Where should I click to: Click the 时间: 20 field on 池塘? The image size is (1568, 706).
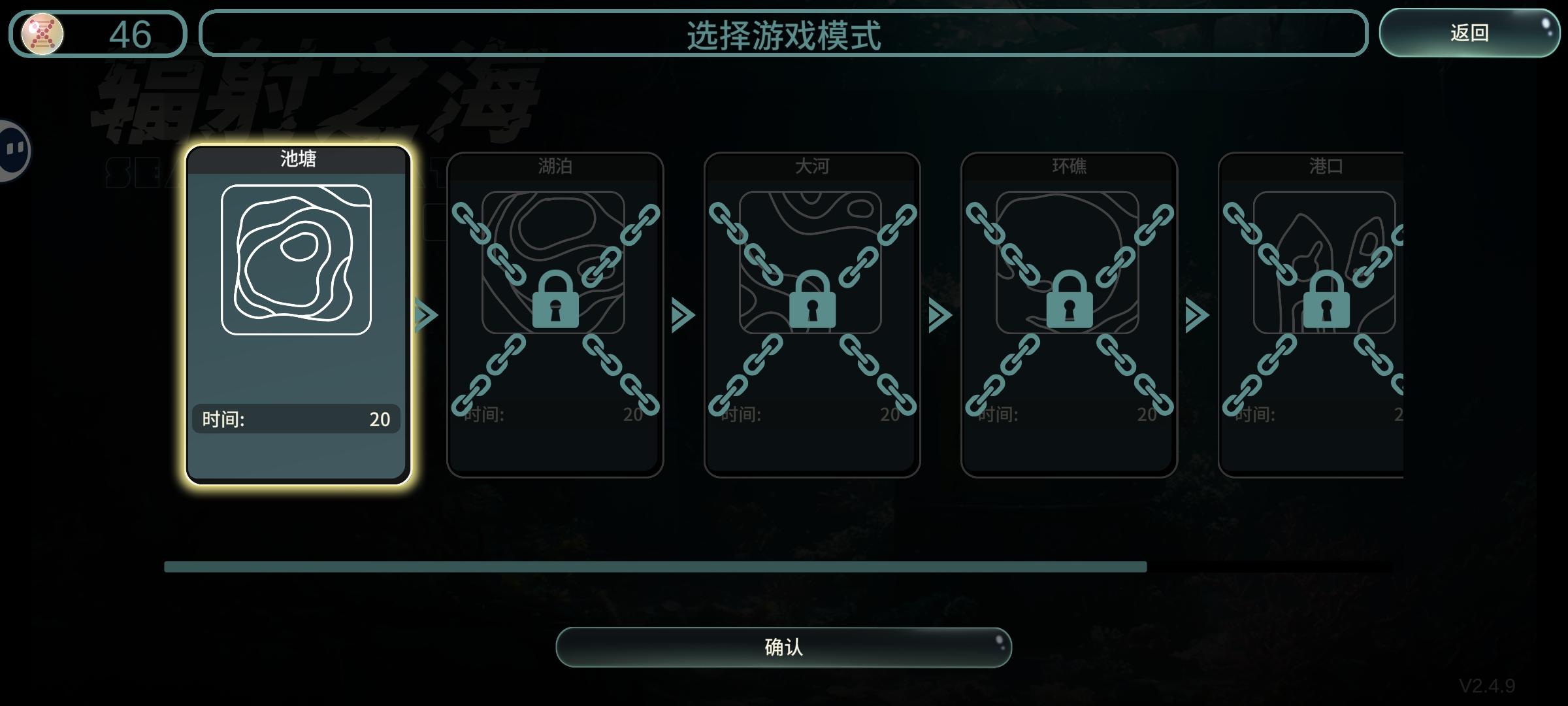tap(296, 419)
